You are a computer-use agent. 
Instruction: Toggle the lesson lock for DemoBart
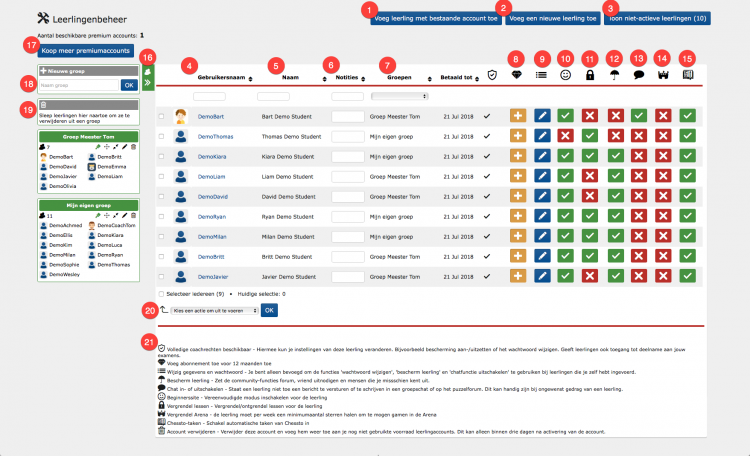[590, 116]
